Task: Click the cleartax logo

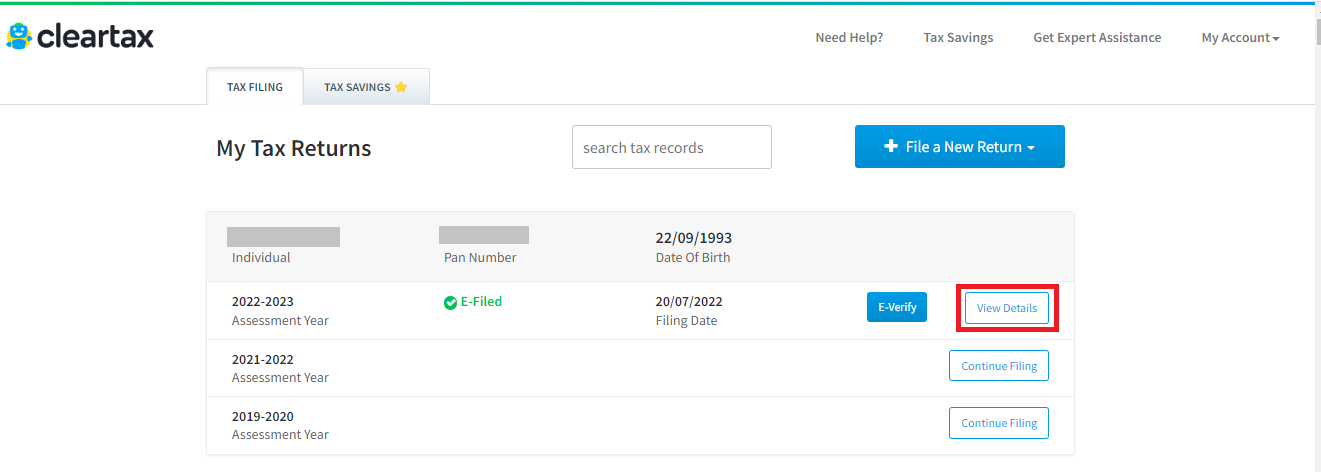Action: coord(80,37)
